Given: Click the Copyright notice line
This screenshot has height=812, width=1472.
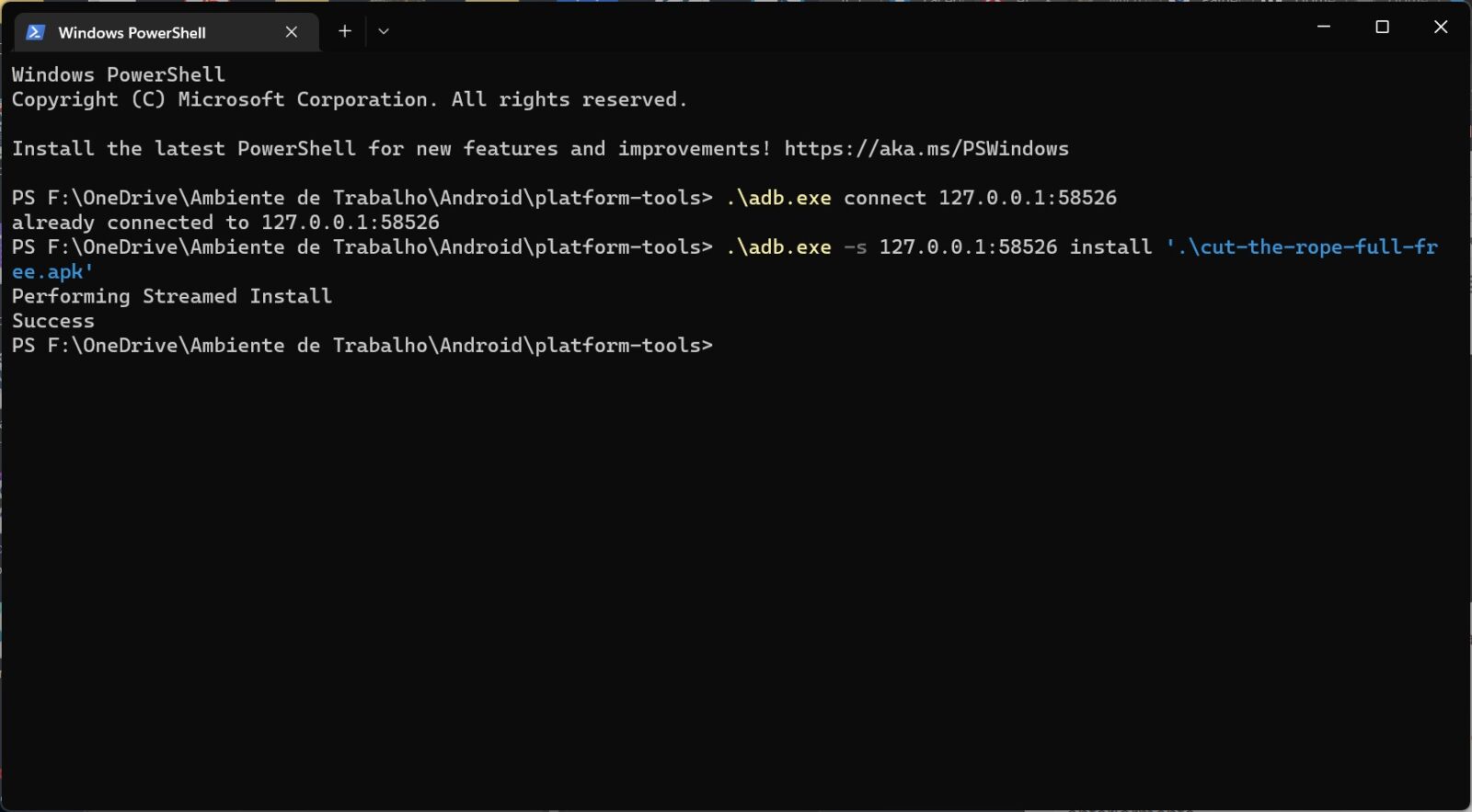Looking at the screenshot, I should tap(348, 99).
